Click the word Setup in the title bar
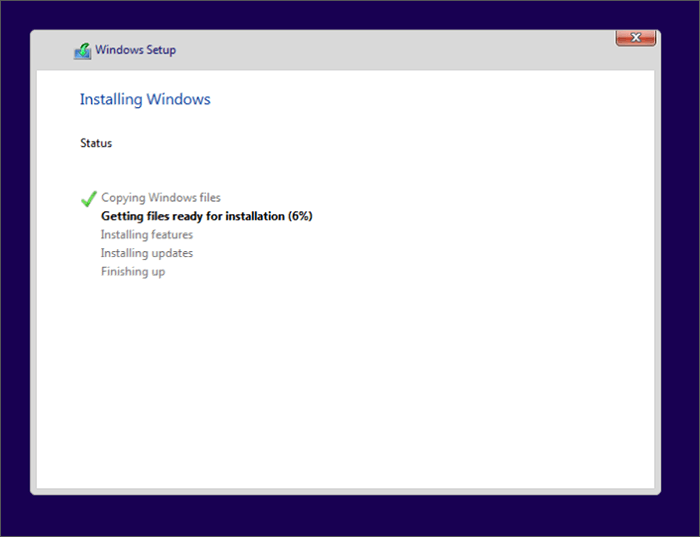700x537 pixels. (161, 50)
